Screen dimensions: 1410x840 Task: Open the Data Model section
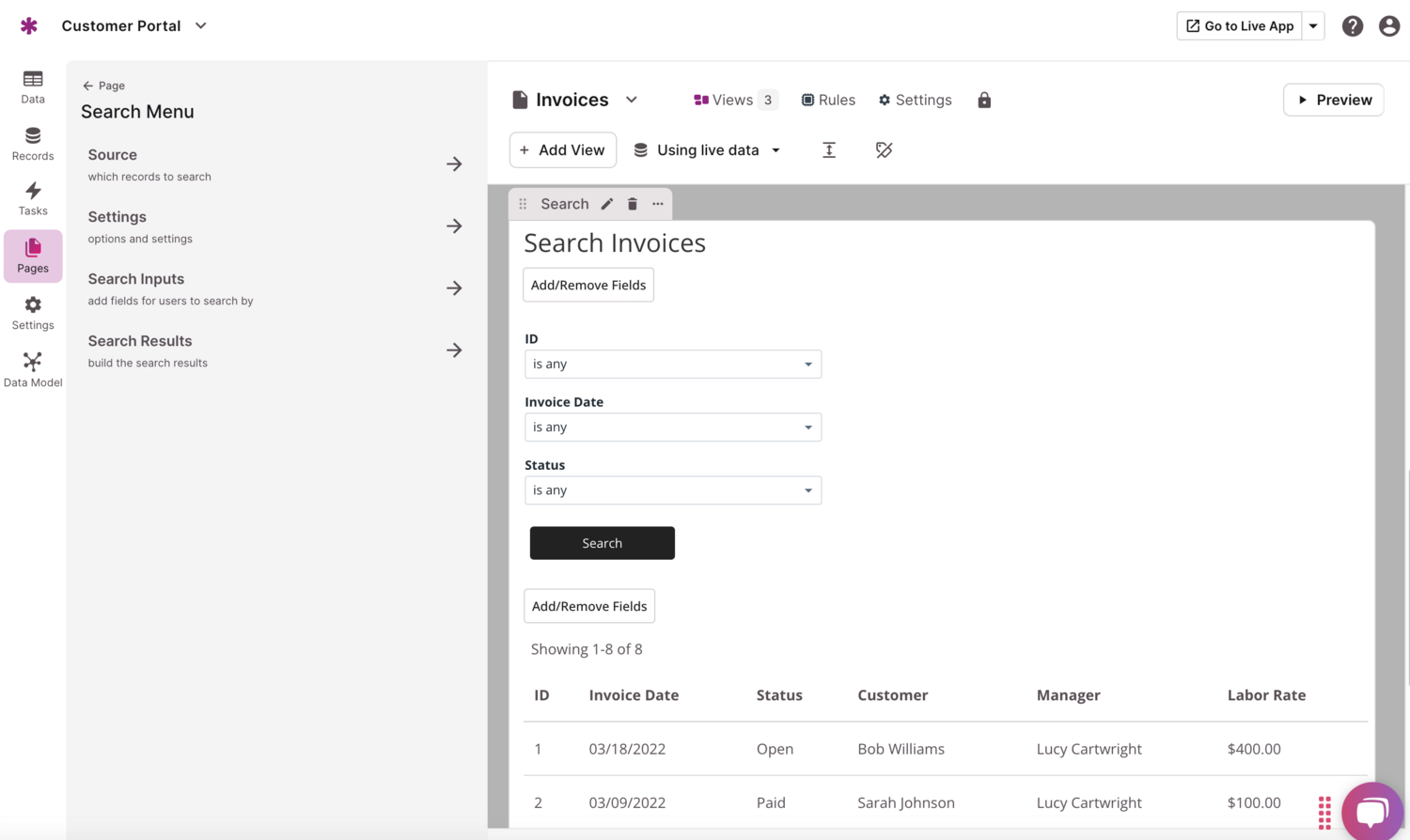[x=33, y=369]
